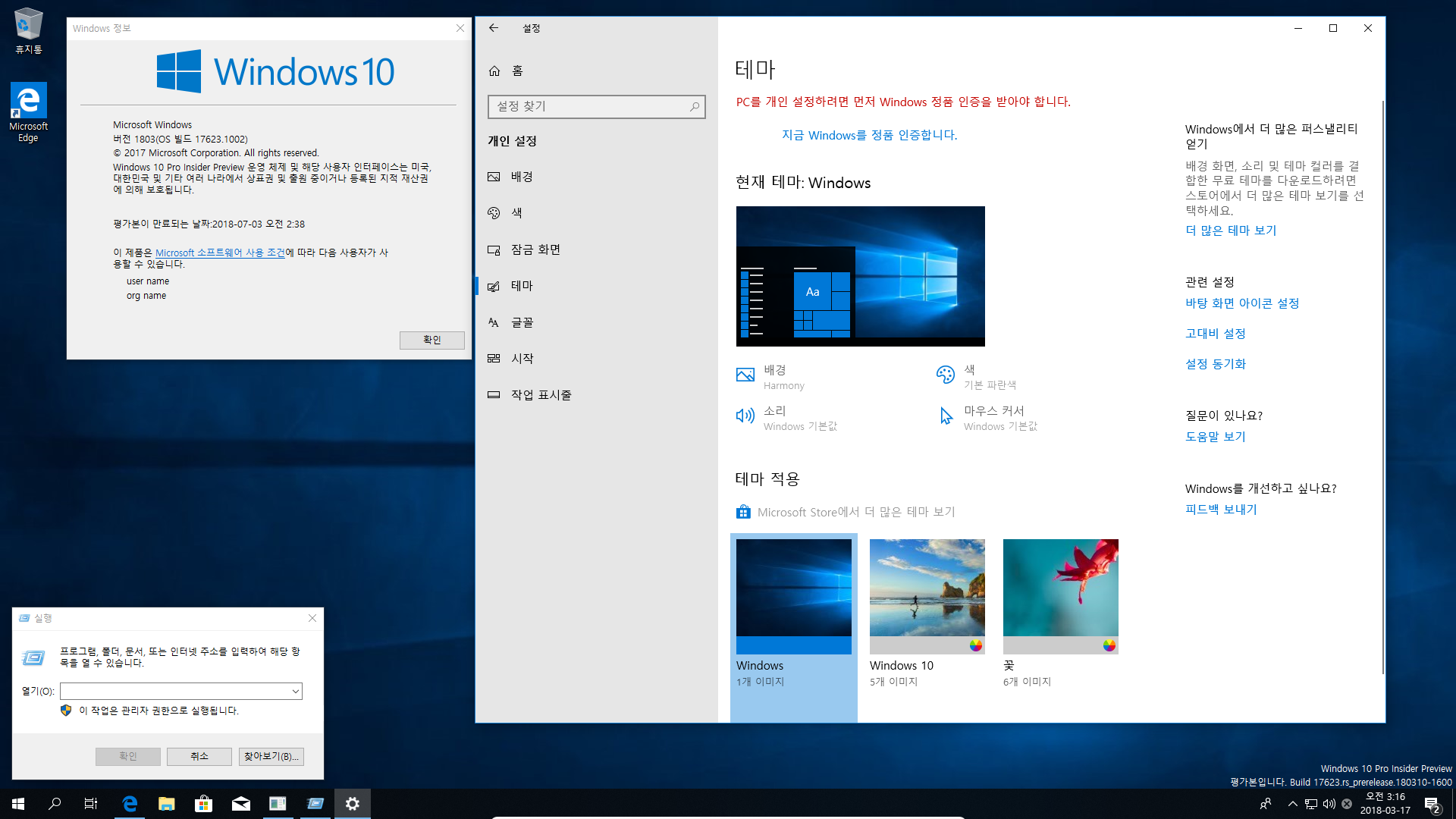Screen dimensions: 1456x819
Task: Open Taskbar settings page
Action: click(x=596, y=395)
